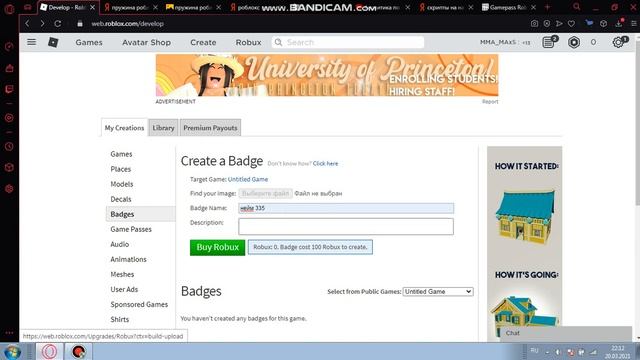Click tab search magnifier in title bar
640x360 pixels.
coord(576,7)
